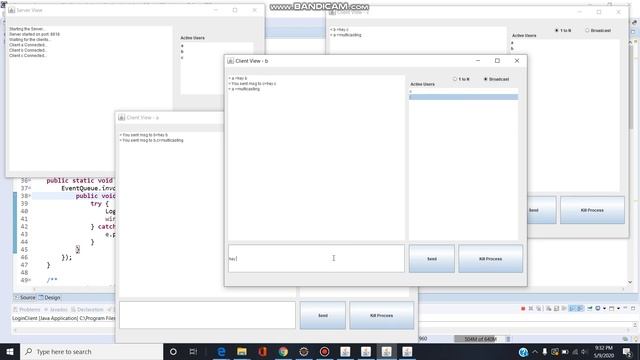Focus the message input in Client View b
Screen dimensions: 640x360
(316, 258)
